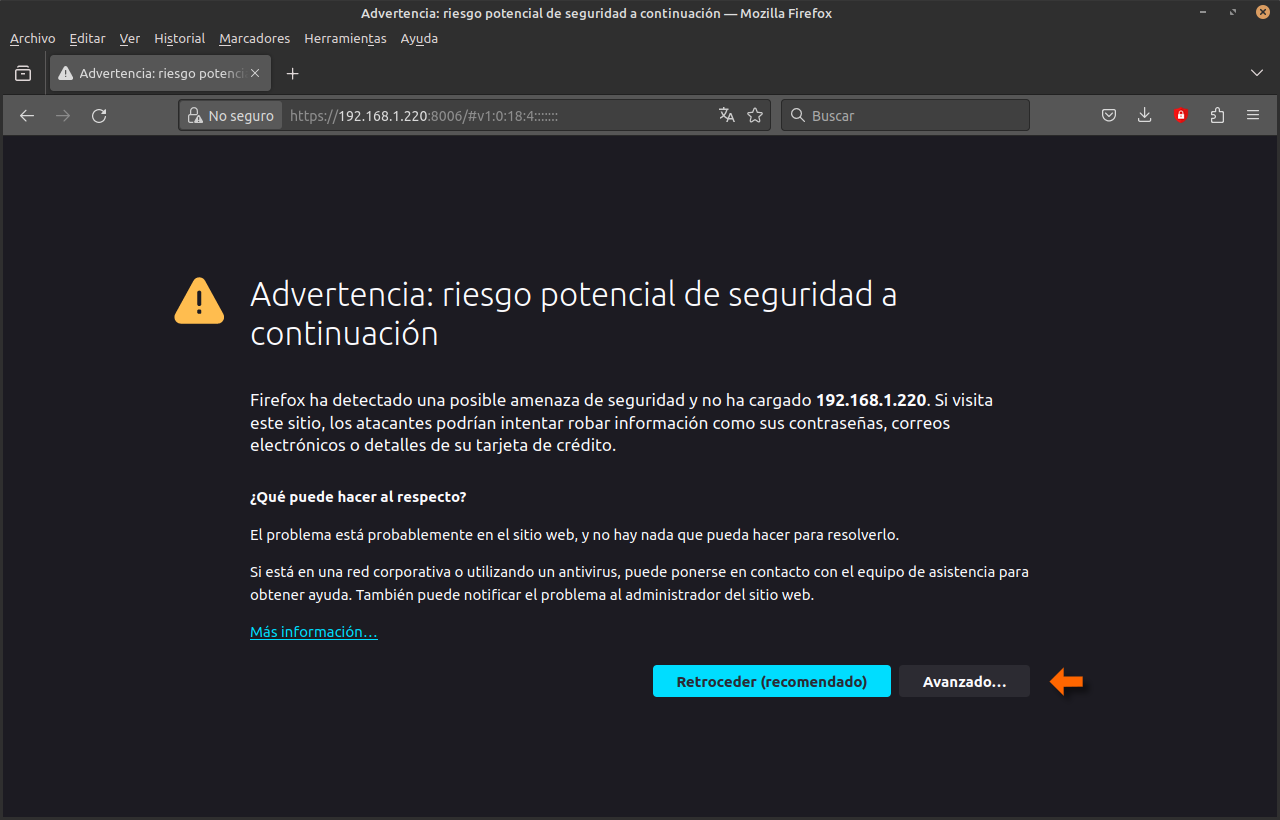Click the translate page icon

coord(727,116)
